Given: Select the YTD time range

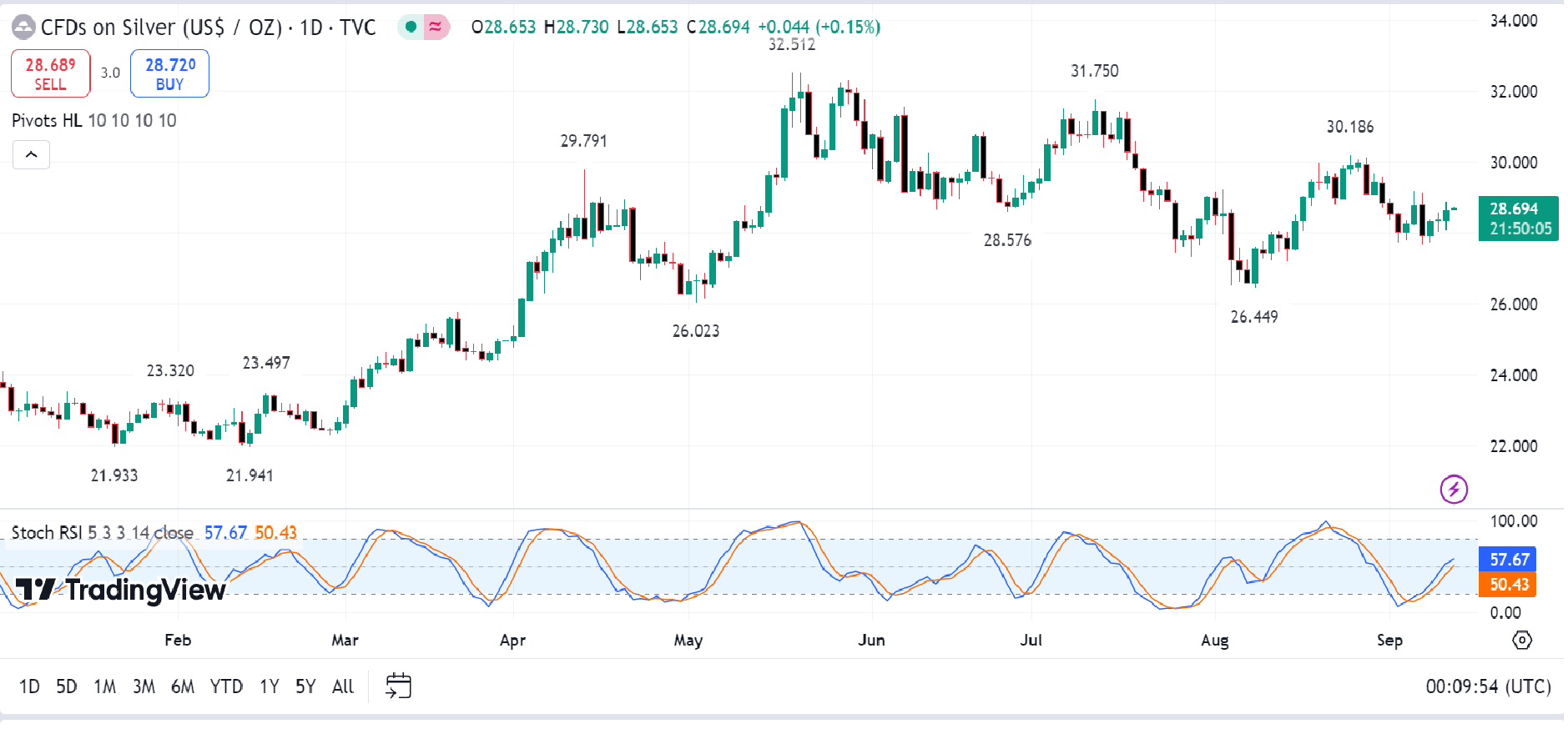Looking at the screenshot, I should (x=226, y=686).
